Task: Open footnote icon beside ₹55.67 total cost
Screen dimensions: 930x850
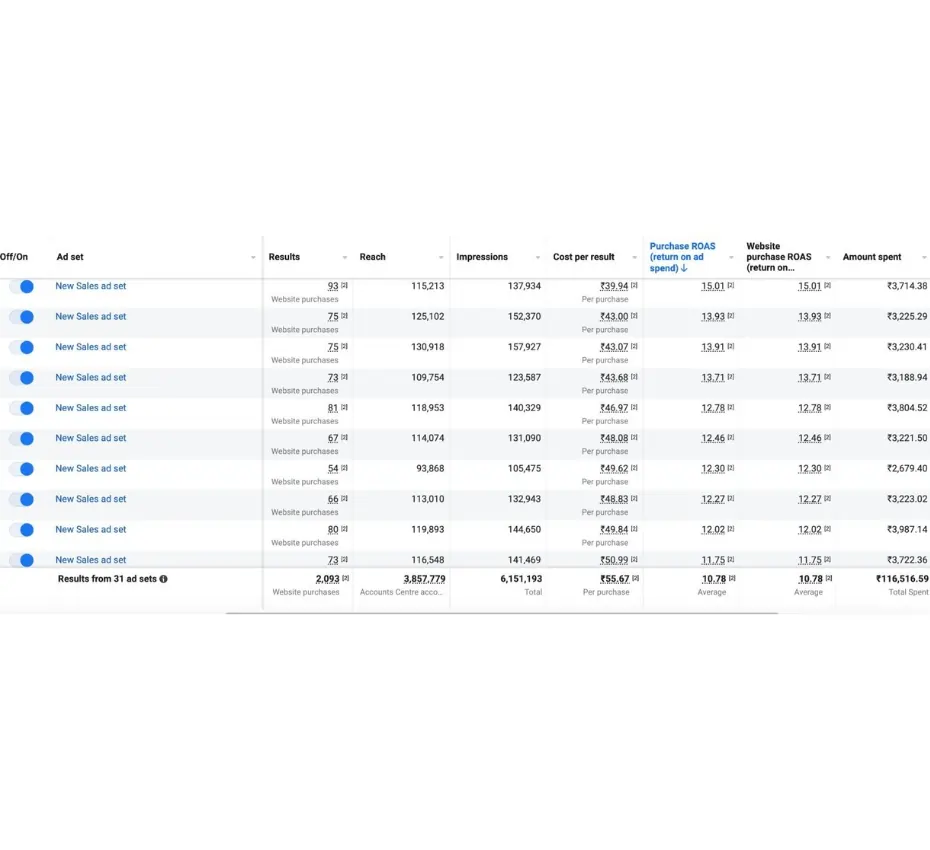Action: pyautogui.click(x=635, y=578)
